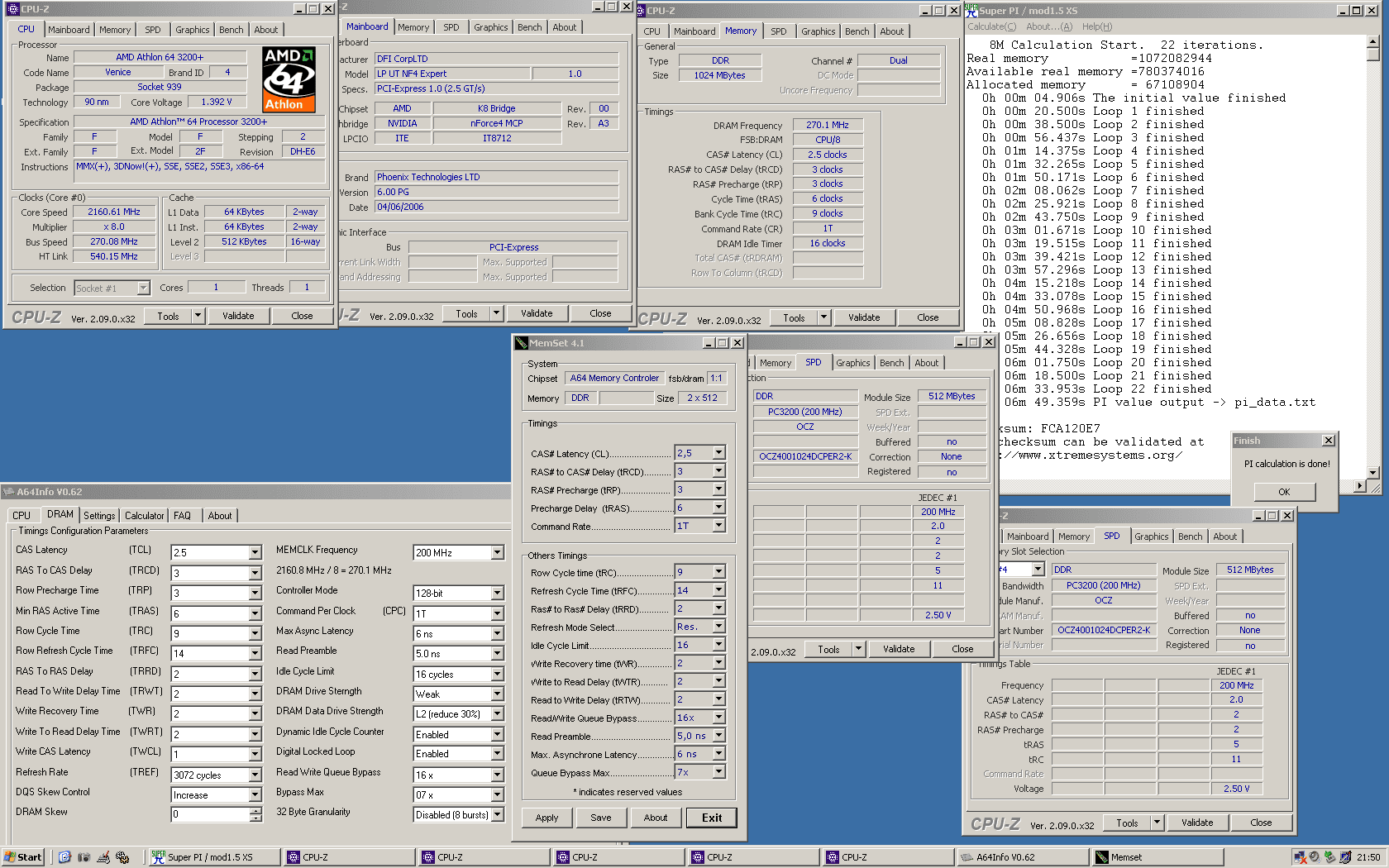Expand the DQS Skew Control Increase dropdown
This screenshot has height=868, width=1389.
255,795
